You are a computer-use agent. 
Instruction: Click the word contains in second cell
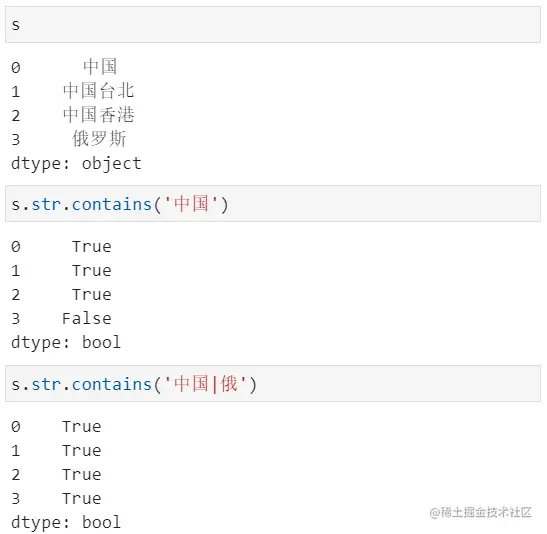coord(112,204)
